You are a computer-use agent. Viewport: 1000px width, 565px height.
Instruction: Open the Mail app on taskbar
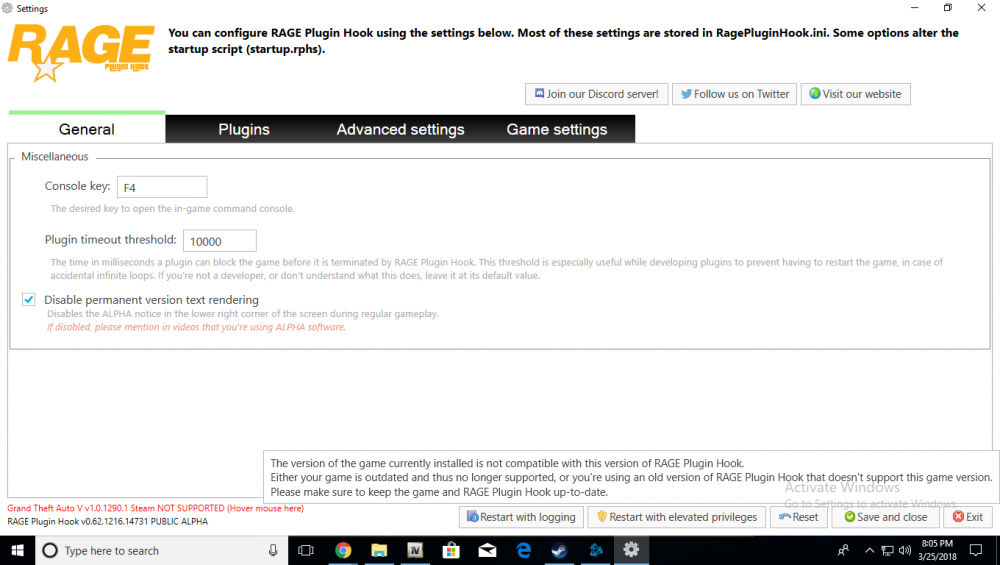click(487, 550)
